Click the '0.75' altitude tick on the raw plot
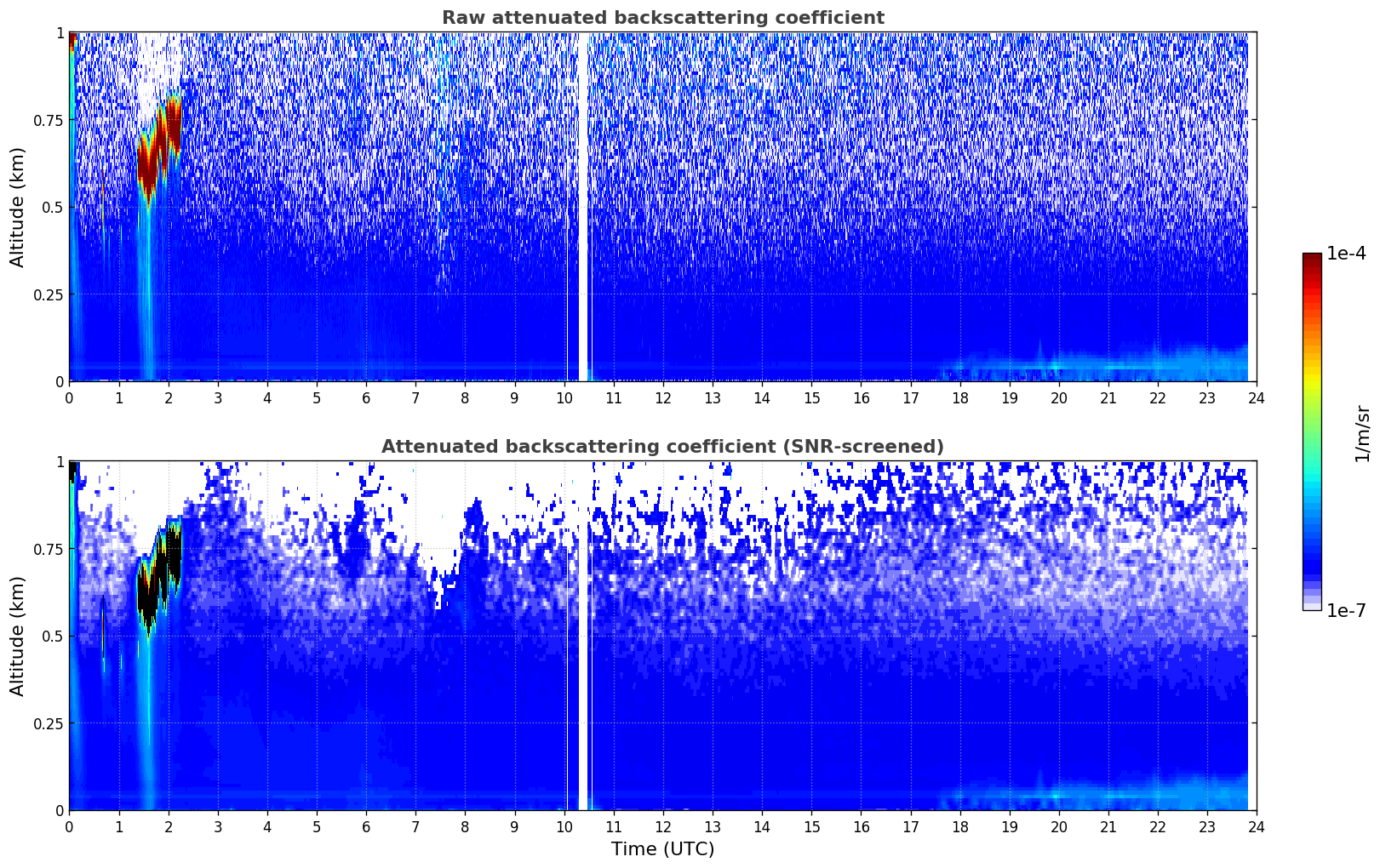1380x868 pixels. pos(49,120)
